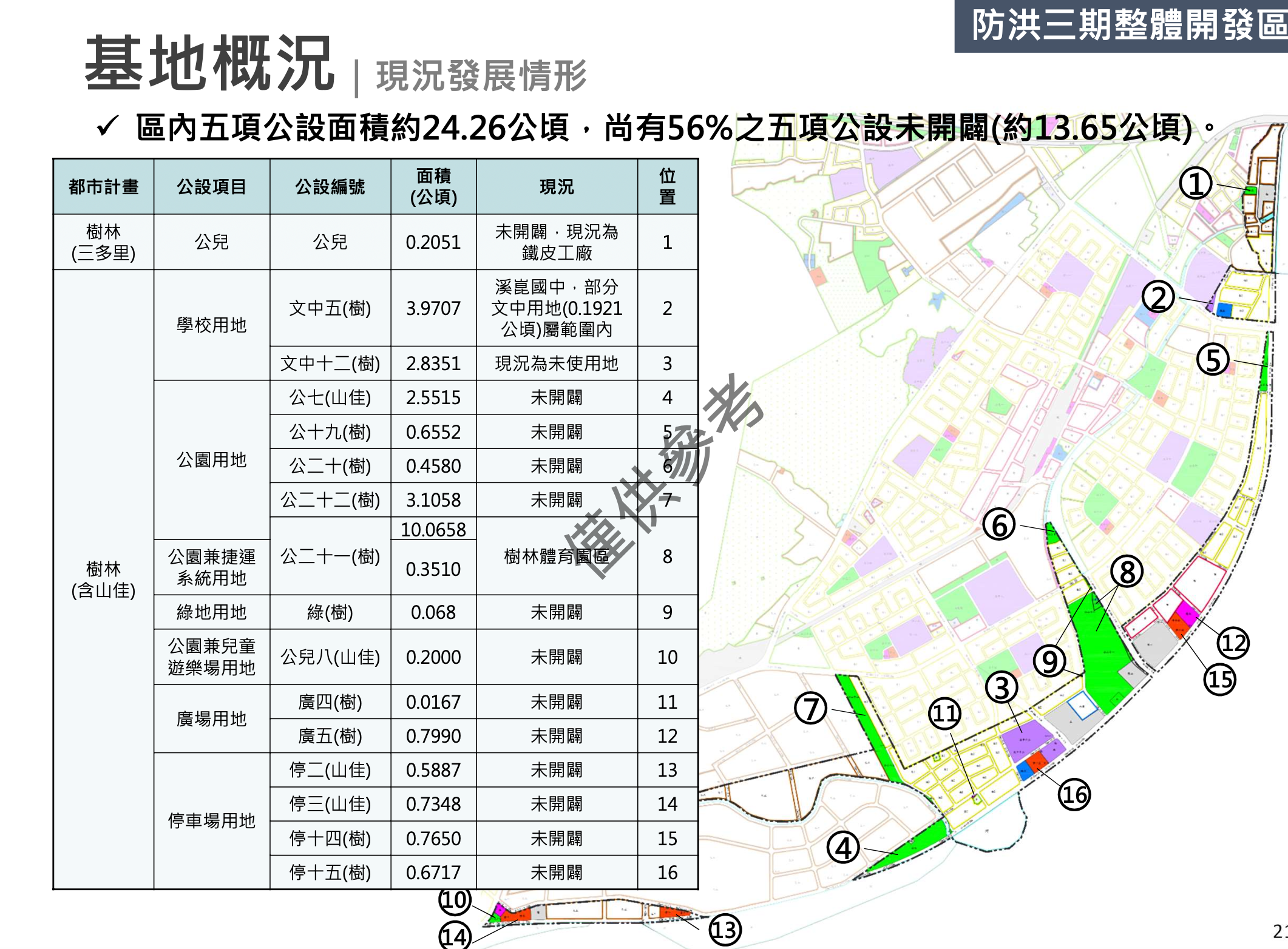Click the area value 0.2000
Image resolution: width=1288 pixels, height=949 pixels.
pyautogui.click(x=433, y=657)
